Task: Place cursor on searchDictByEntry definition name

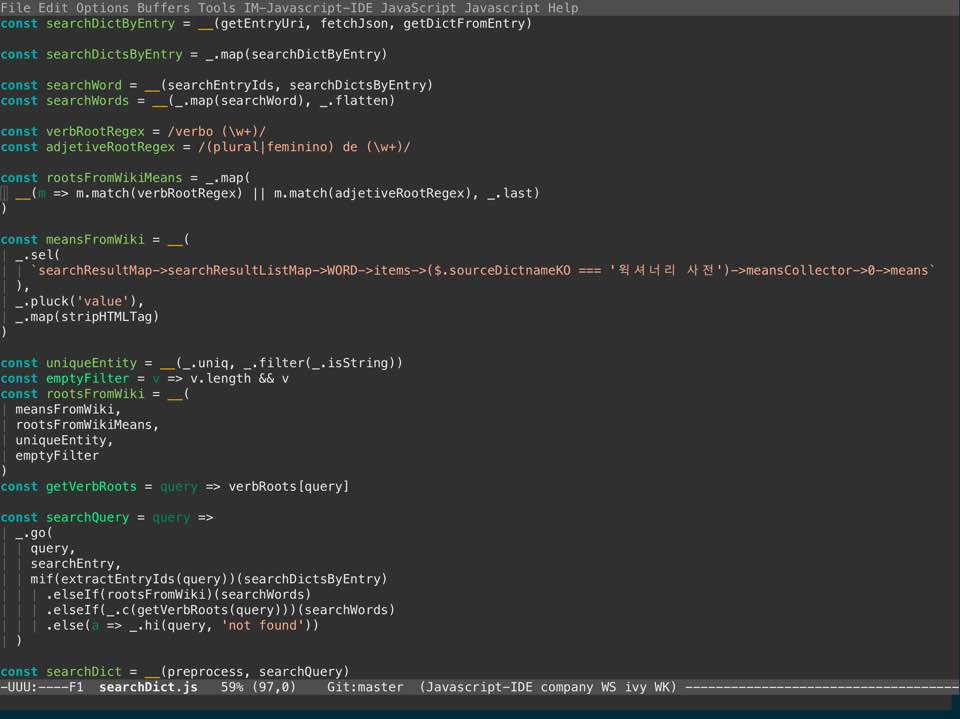Action: coord(110,24)
